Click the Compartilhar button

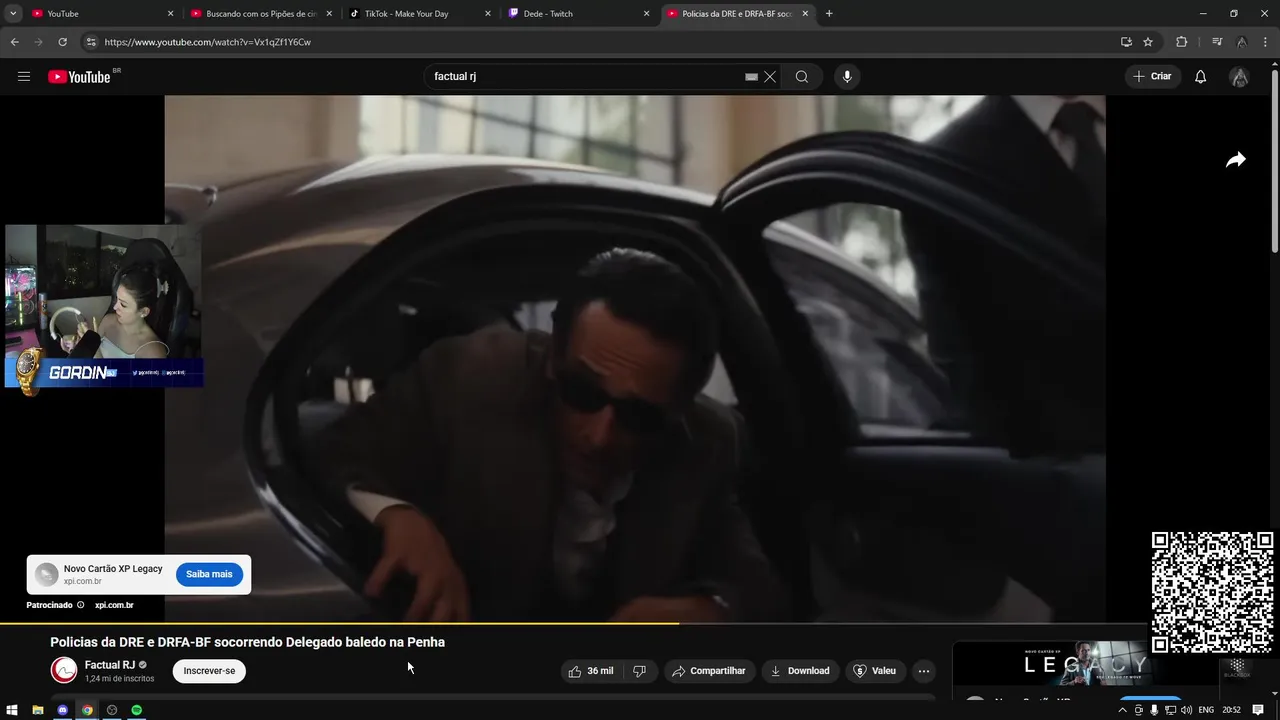[x=709, y=671]
